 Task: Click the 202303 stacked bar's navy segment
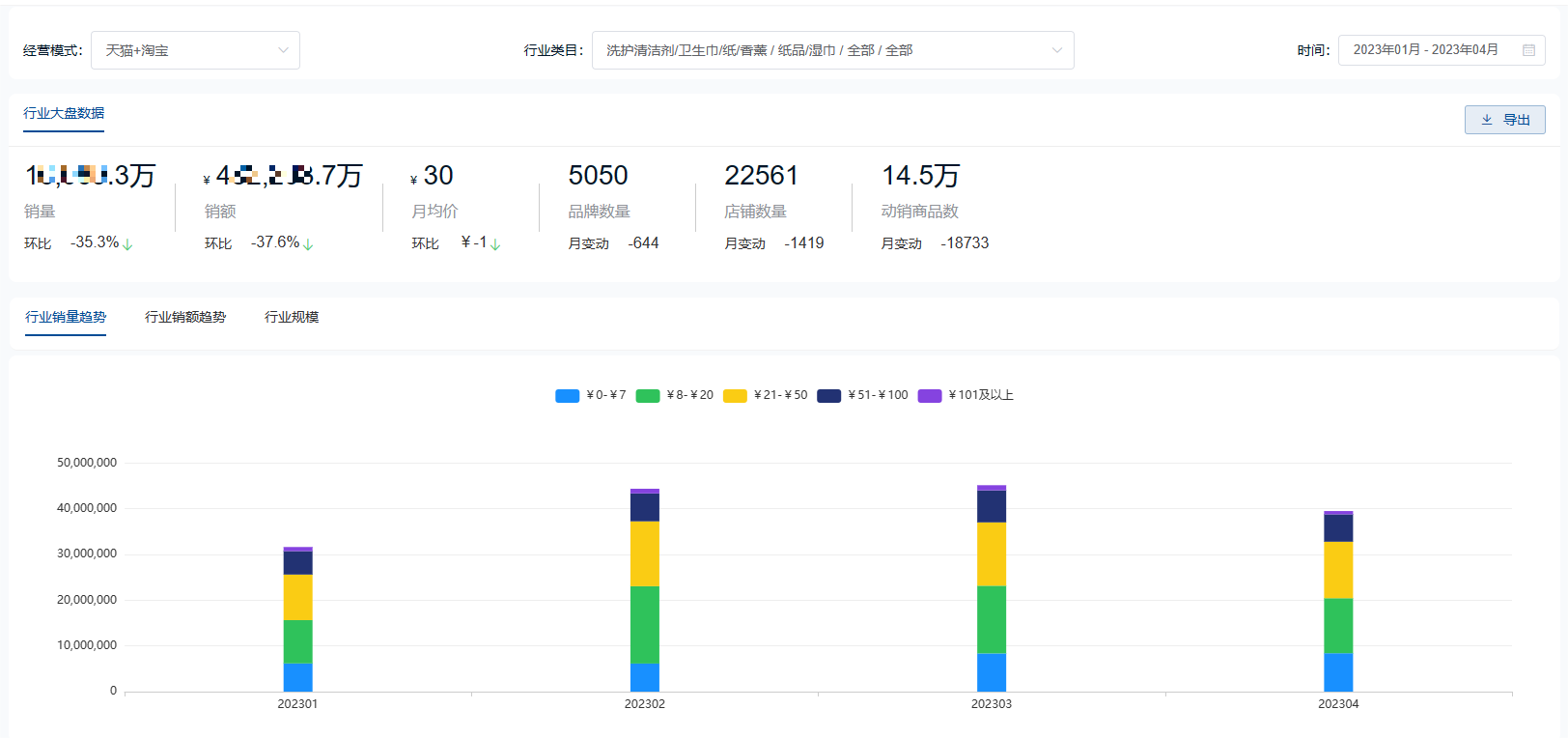(992, 507)
